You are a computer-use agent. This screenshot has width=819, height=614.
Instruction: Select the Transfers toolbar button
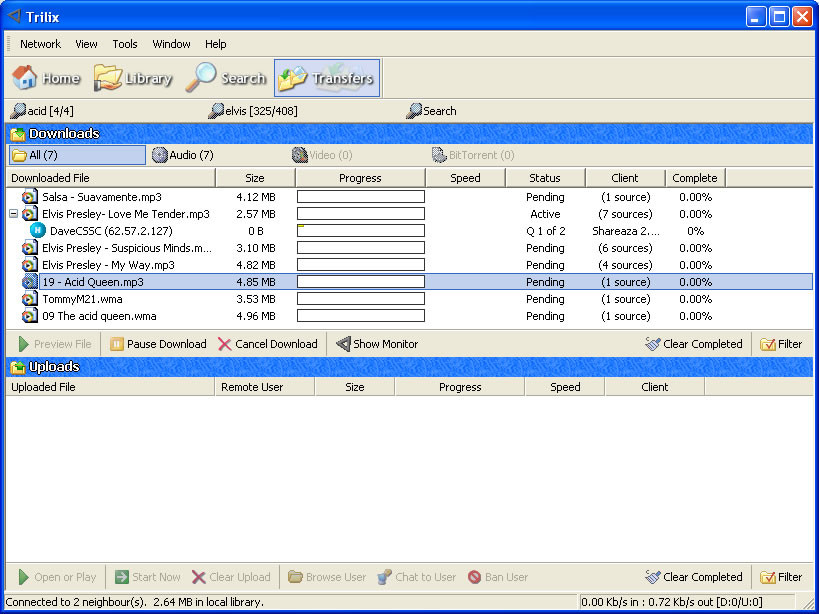327,78
